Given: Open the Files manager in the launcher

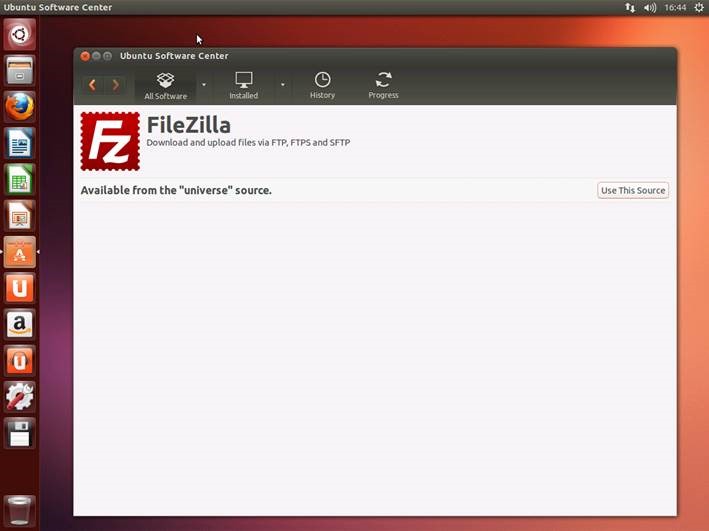Looking at the screenshot, I should point(19,71).
